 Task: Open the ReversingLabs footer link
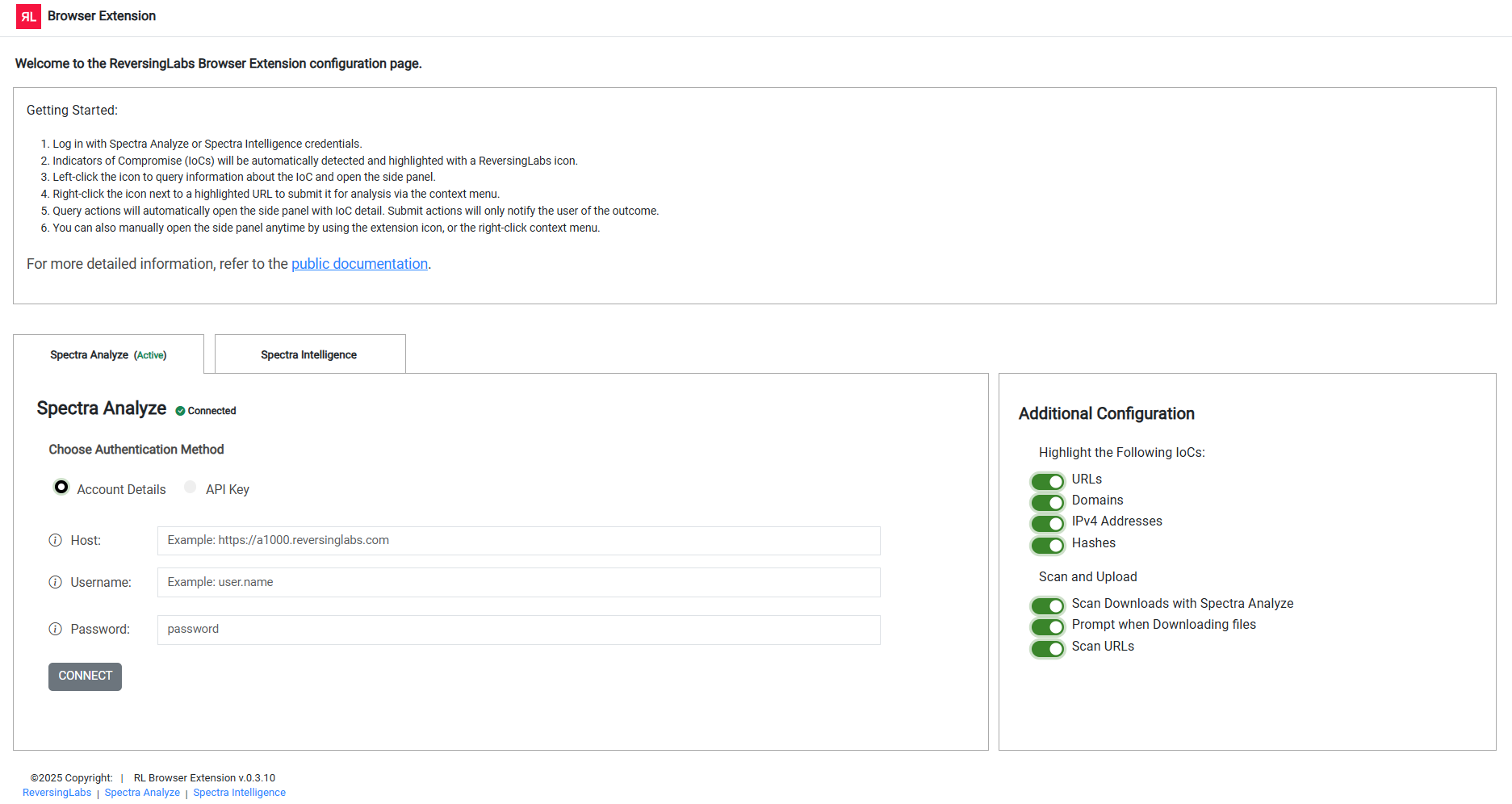(57, 793)
